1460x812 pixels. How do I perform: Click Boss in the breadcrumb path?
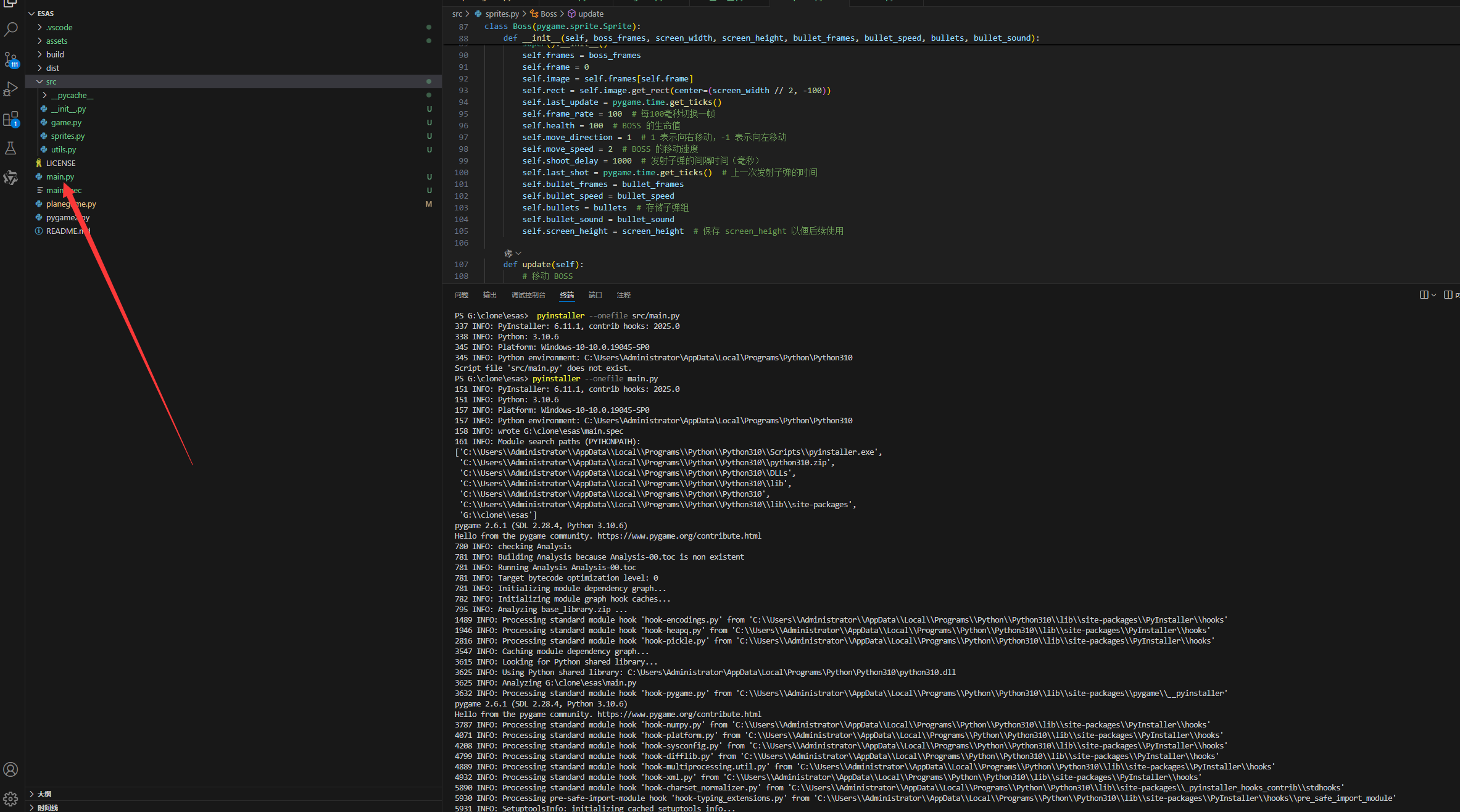click(x=548, y=14)
